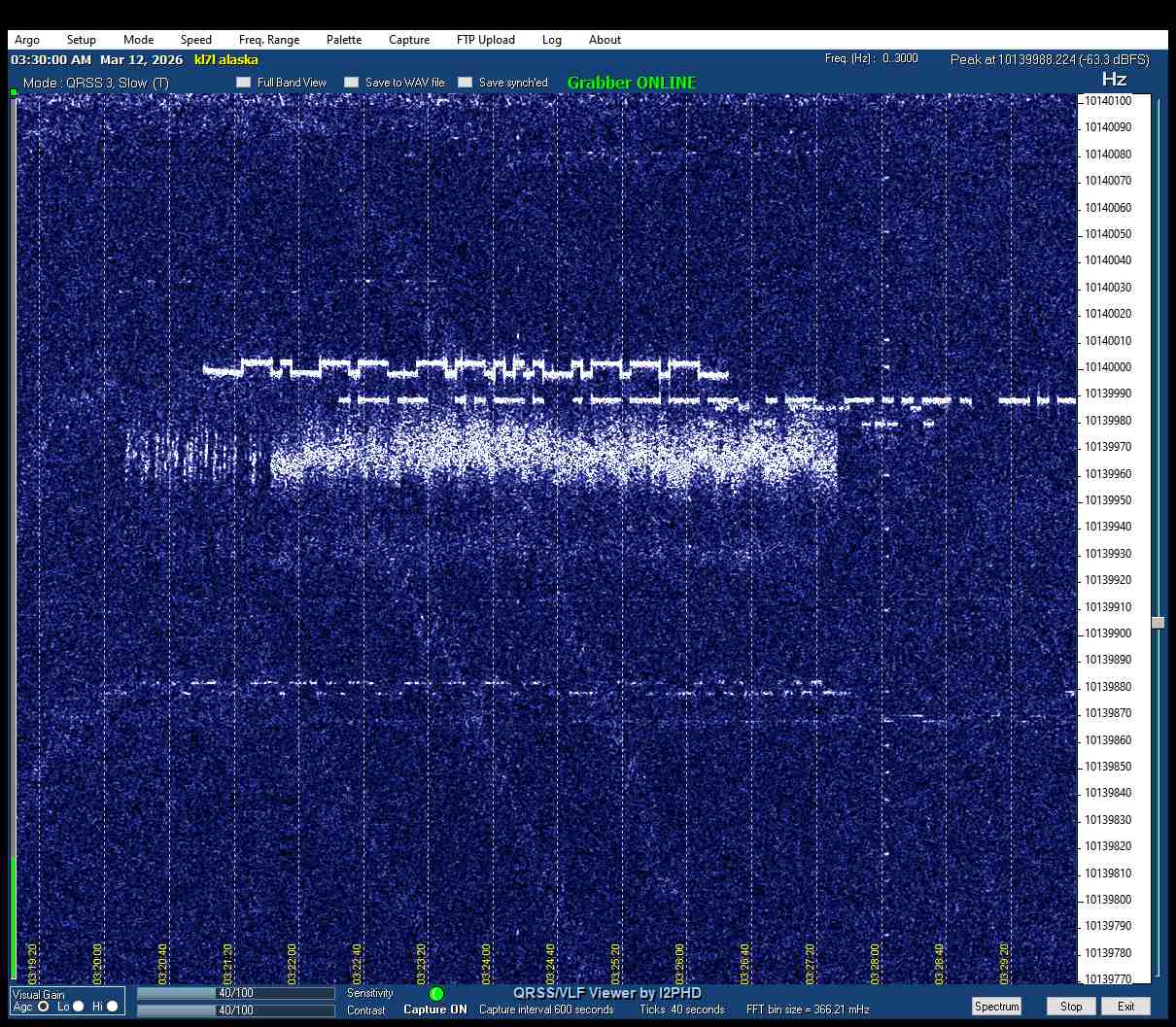Screen dimensions: 1176x1027
Task: Open the Capture menu
Action: [409, 40]
